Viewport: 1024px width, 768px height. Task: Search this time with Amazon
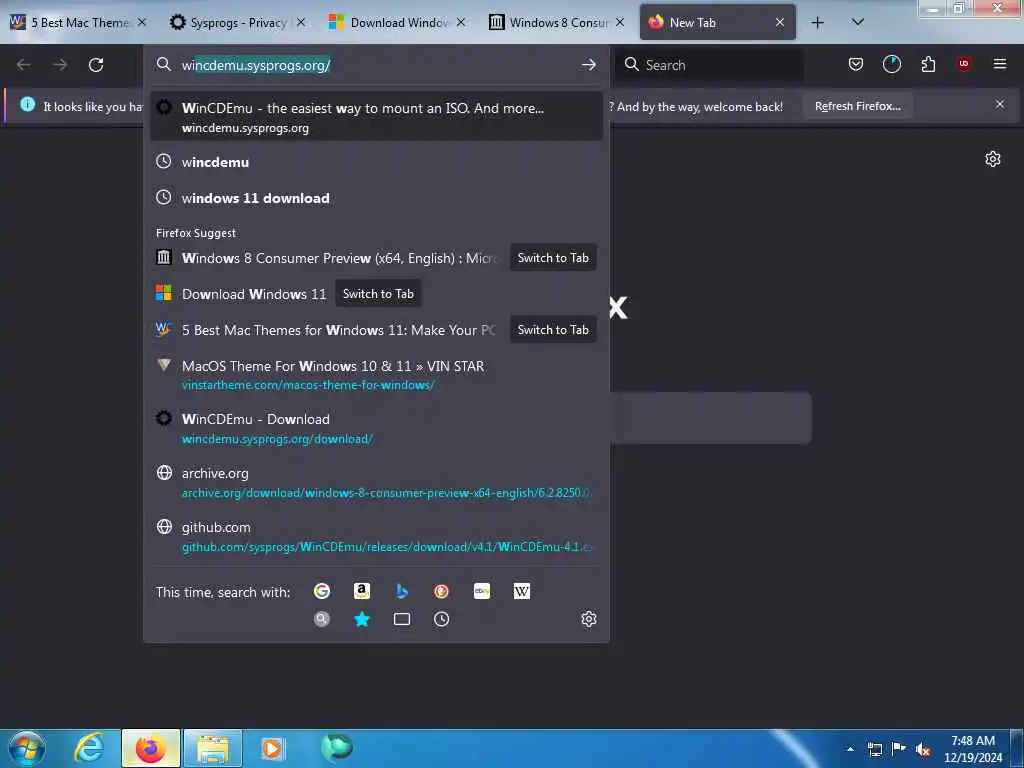pos(361,591)
